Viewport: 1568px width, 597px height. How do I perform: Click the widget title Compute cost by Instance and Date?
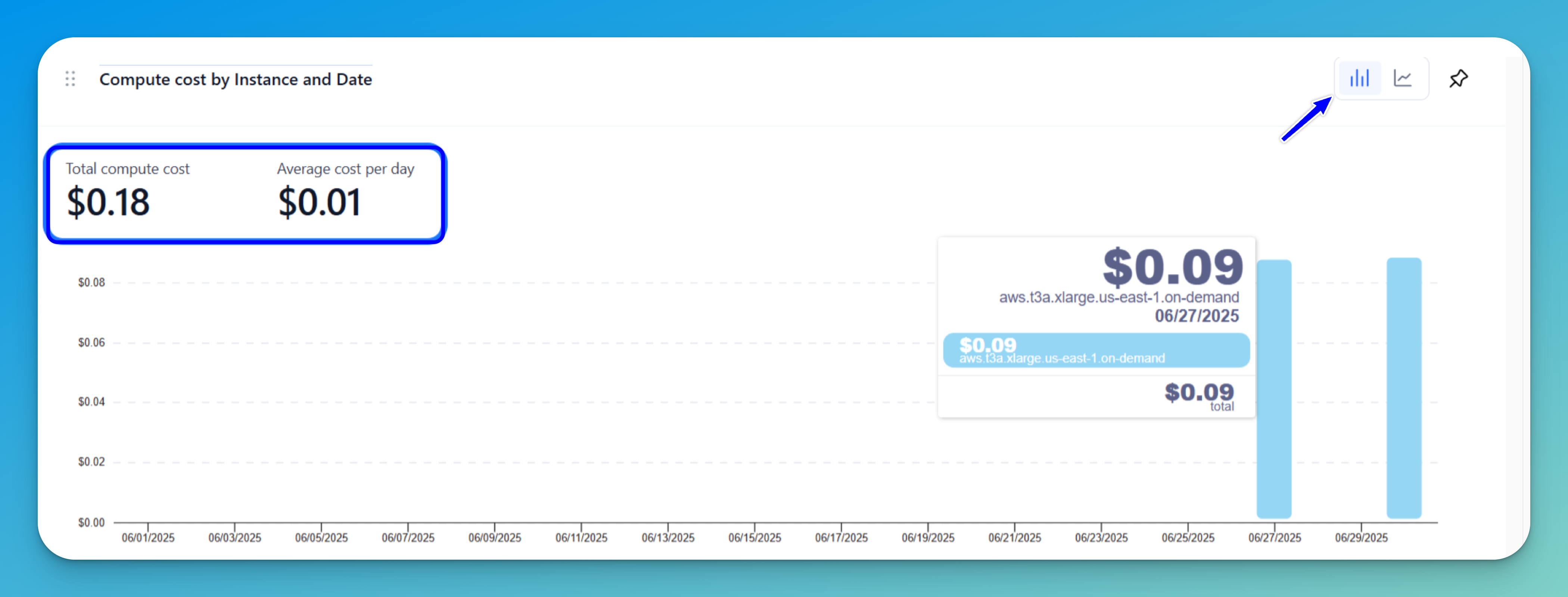point(236,80)
